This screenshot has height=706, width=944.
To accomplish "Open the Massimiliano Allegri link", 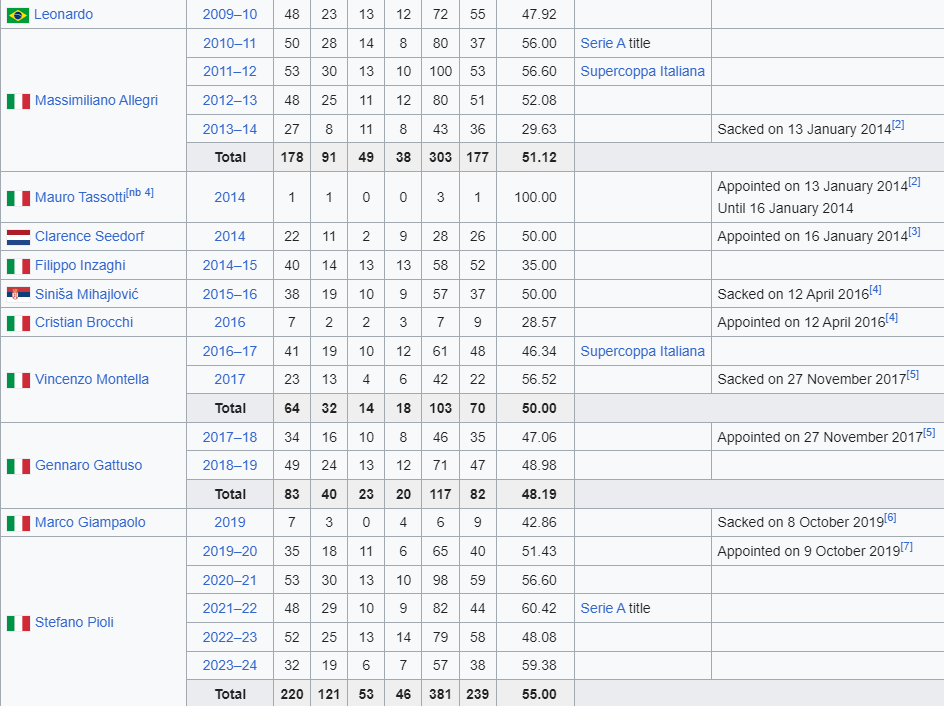I will point(96,101).
